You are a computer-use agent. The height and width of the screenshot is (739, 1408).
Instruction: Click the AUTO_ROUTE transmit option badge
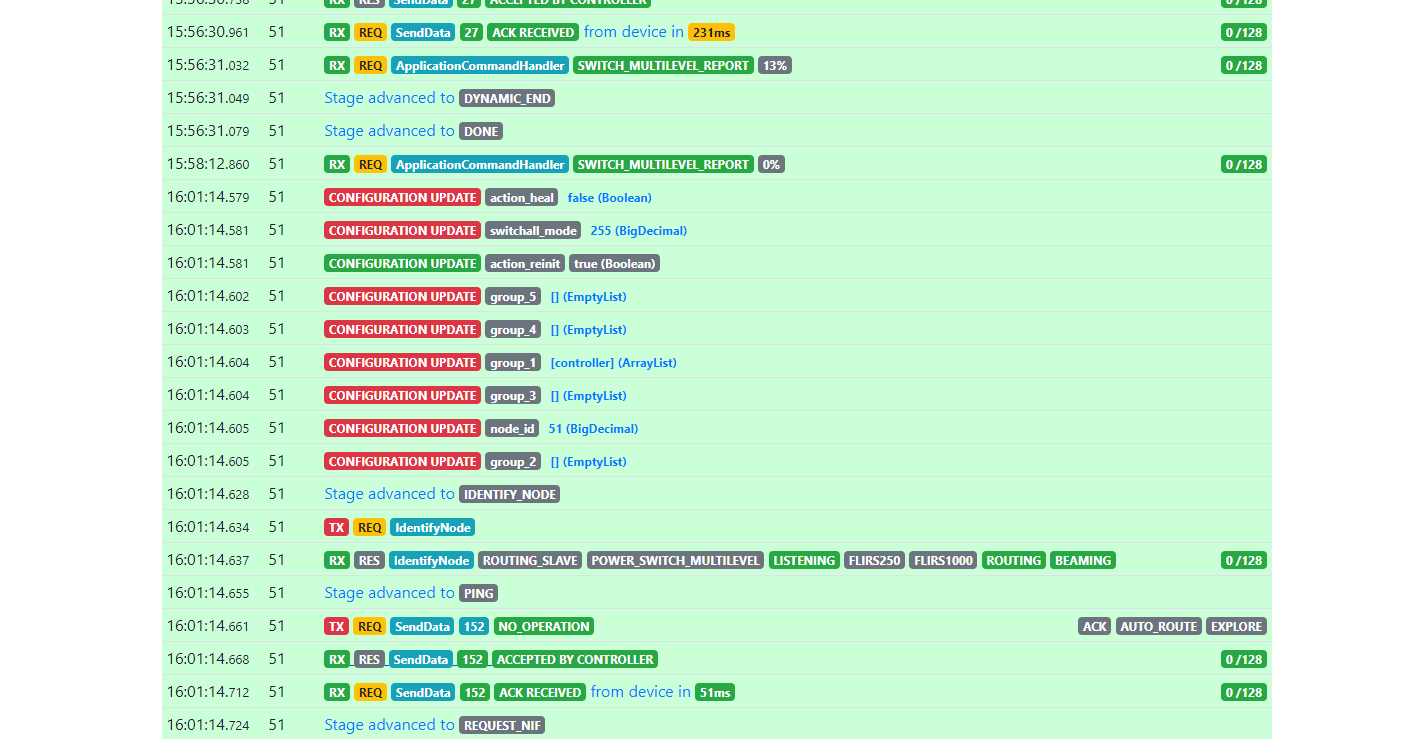1158,627
